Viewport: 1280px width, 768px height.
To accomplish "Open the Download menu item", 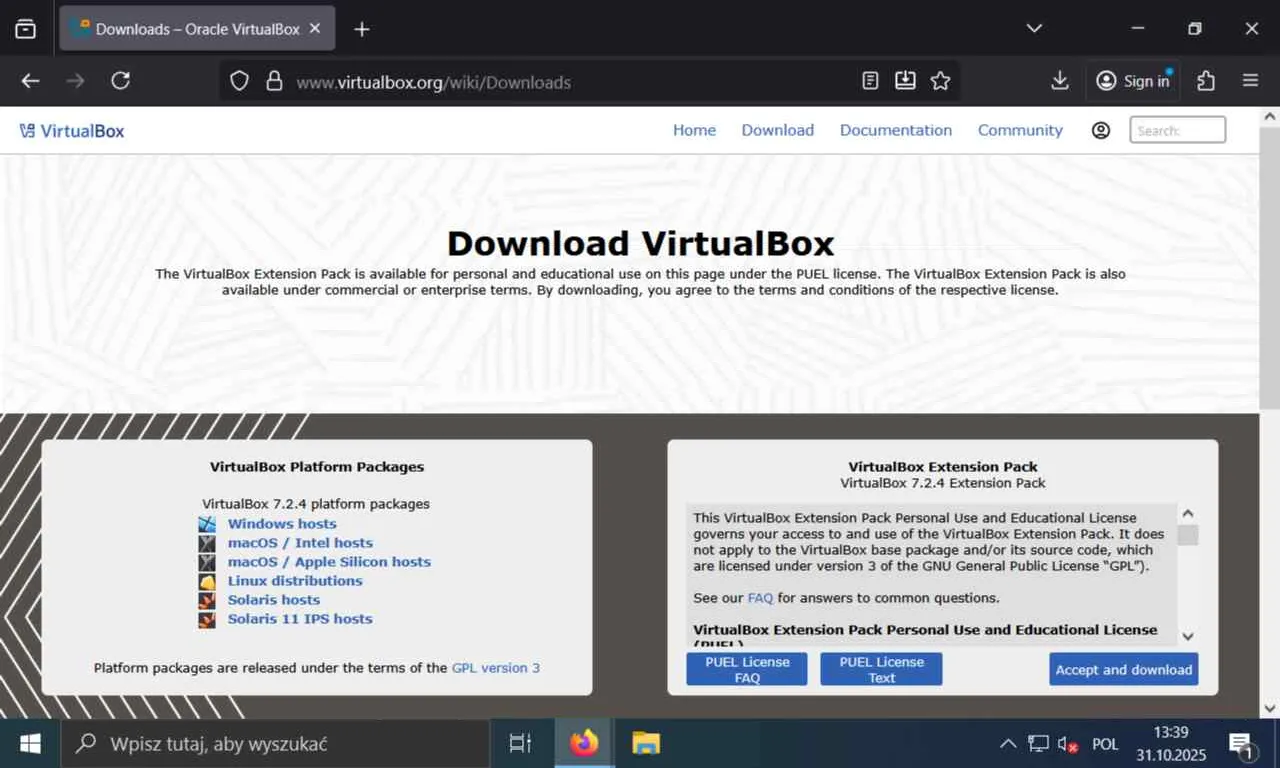I will coord(778,130).
